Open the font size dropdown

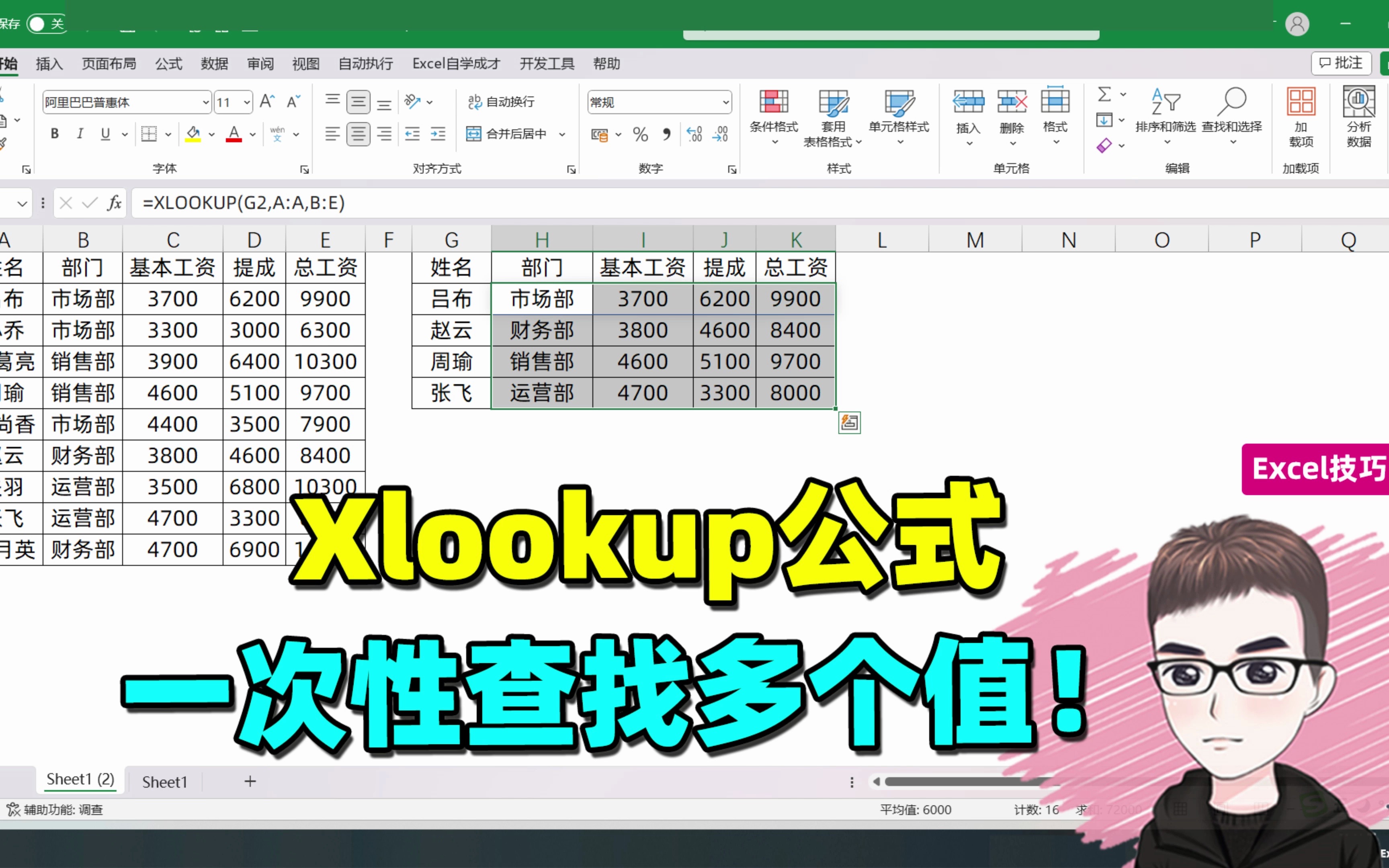pyautogui.click(x=247, y=103)
